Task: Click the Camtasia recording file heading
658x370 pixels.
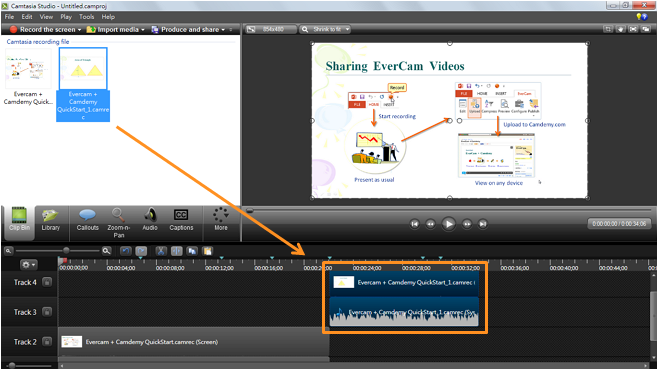Action: coord(38,42)
